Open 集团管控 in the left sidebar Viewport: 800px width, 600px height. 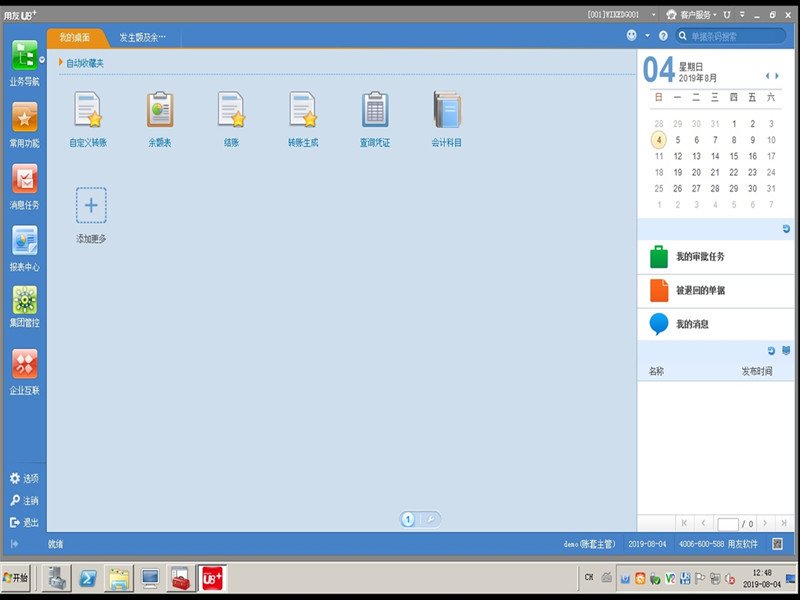coord(24,302)
